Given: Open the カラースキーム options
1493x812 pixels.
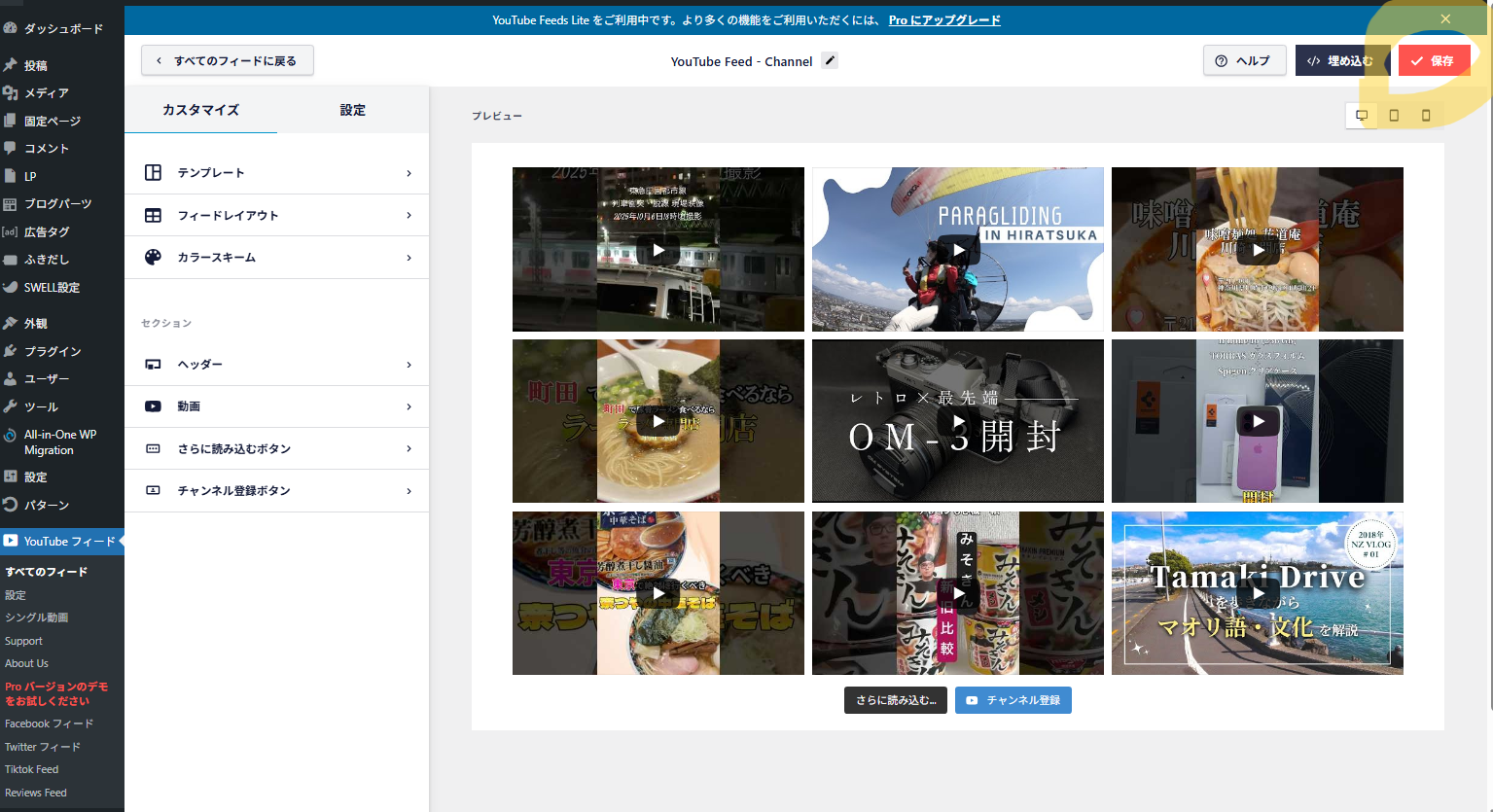Looking at the screenshot, I should (x=277, y=258).
